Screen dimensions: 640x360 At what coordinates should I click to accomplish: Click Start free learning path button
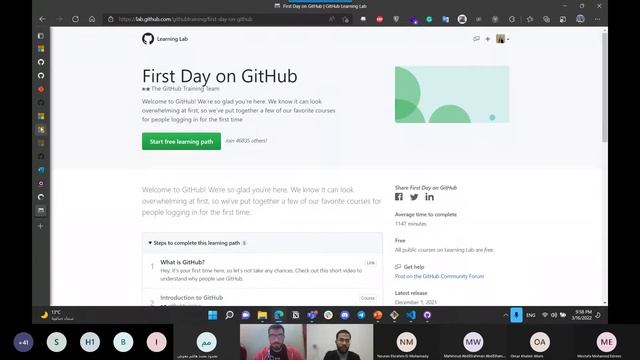[181, 141]
